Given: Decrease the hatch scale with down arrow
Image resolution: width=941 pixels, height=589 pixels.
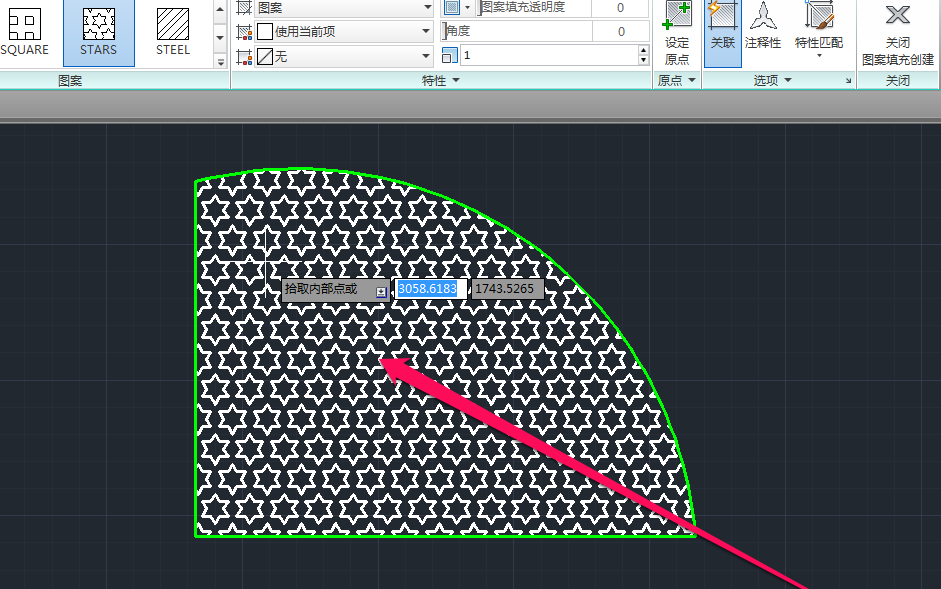Looking at the screenshot, I should [x=643, y=60].
